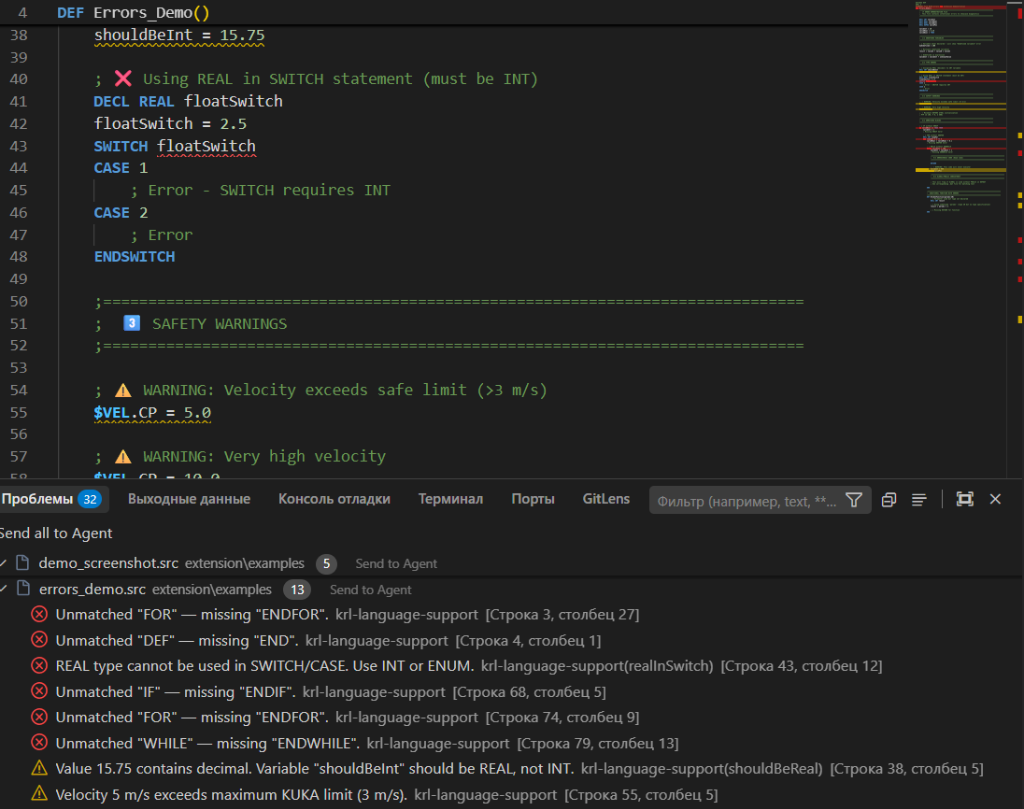1024x809 pixels.
Task: Click Send to Agent for errors_demo.src
Action: pyautogui.click(x=370, y=590)
